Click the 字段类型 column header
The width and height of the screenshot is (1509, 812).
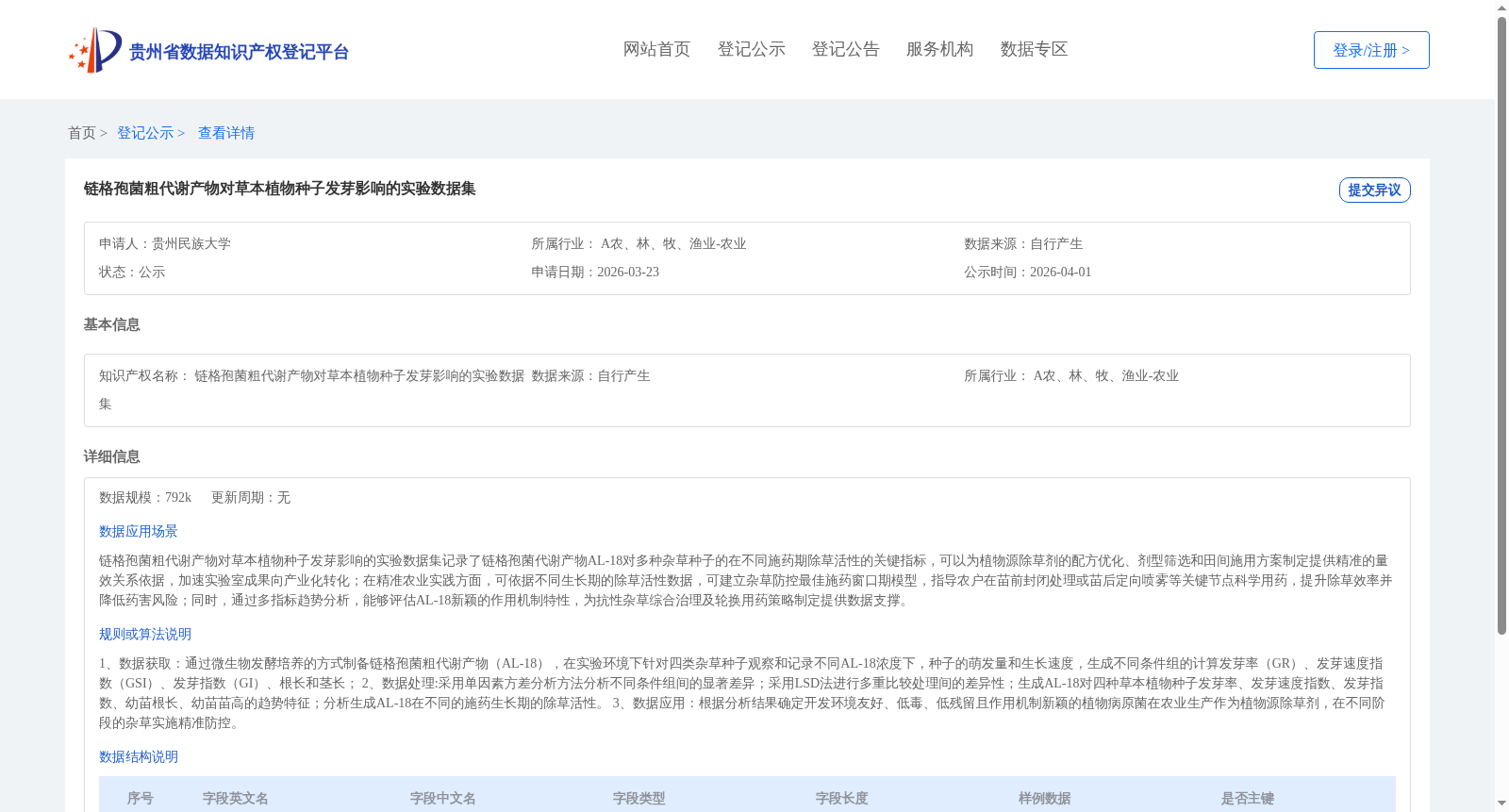(x=639, y=798)
